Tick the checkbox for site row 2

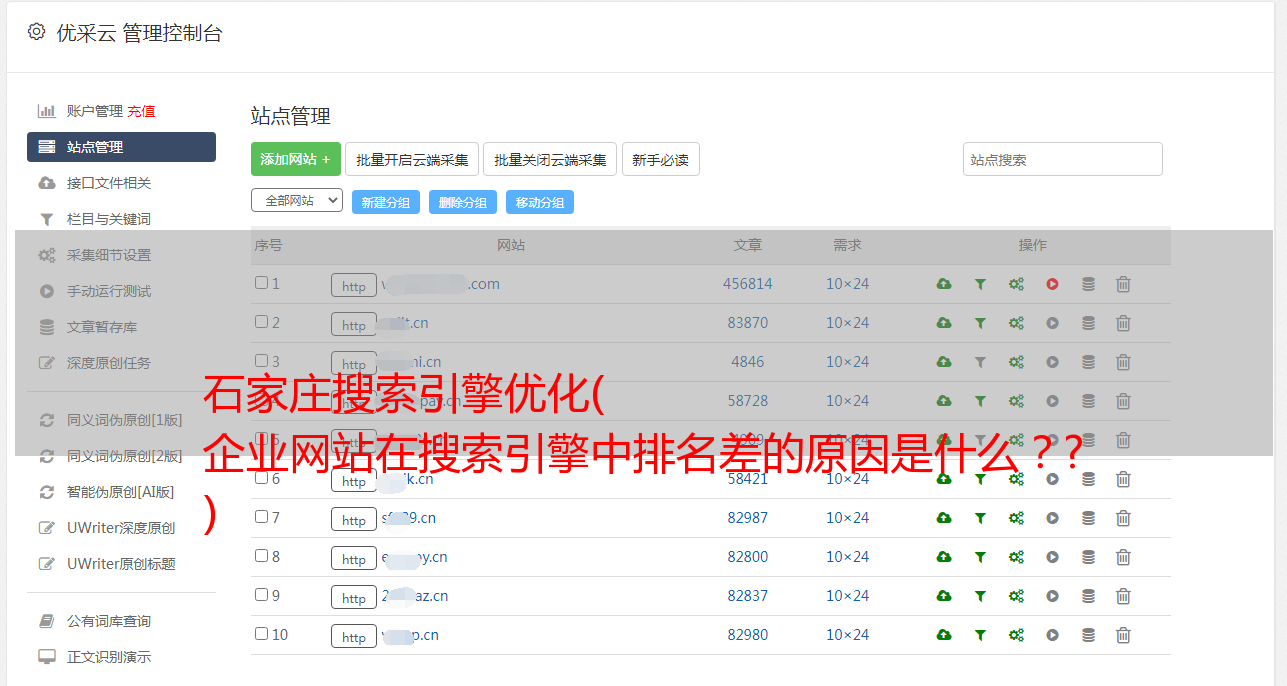261,322
